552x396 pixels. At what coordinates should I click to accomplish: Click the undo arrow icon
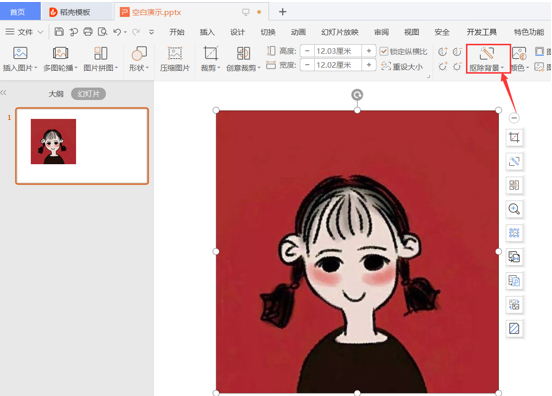coord(117,32)
